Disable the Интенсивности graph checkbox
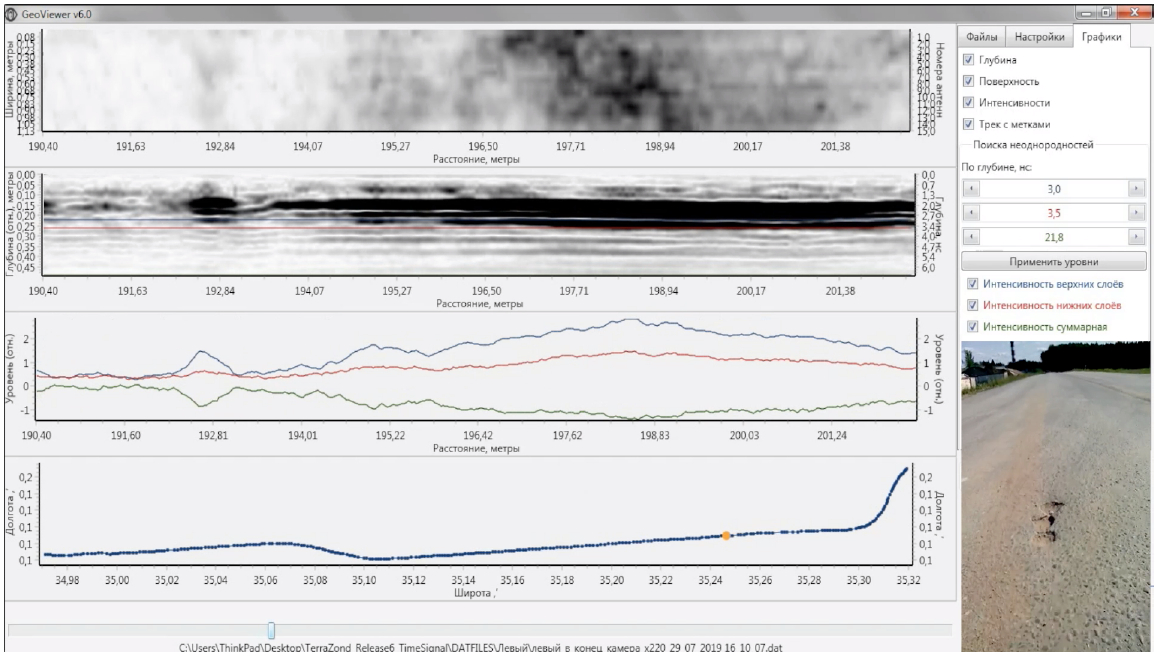 pyautogui.click(x=968, y=103)
